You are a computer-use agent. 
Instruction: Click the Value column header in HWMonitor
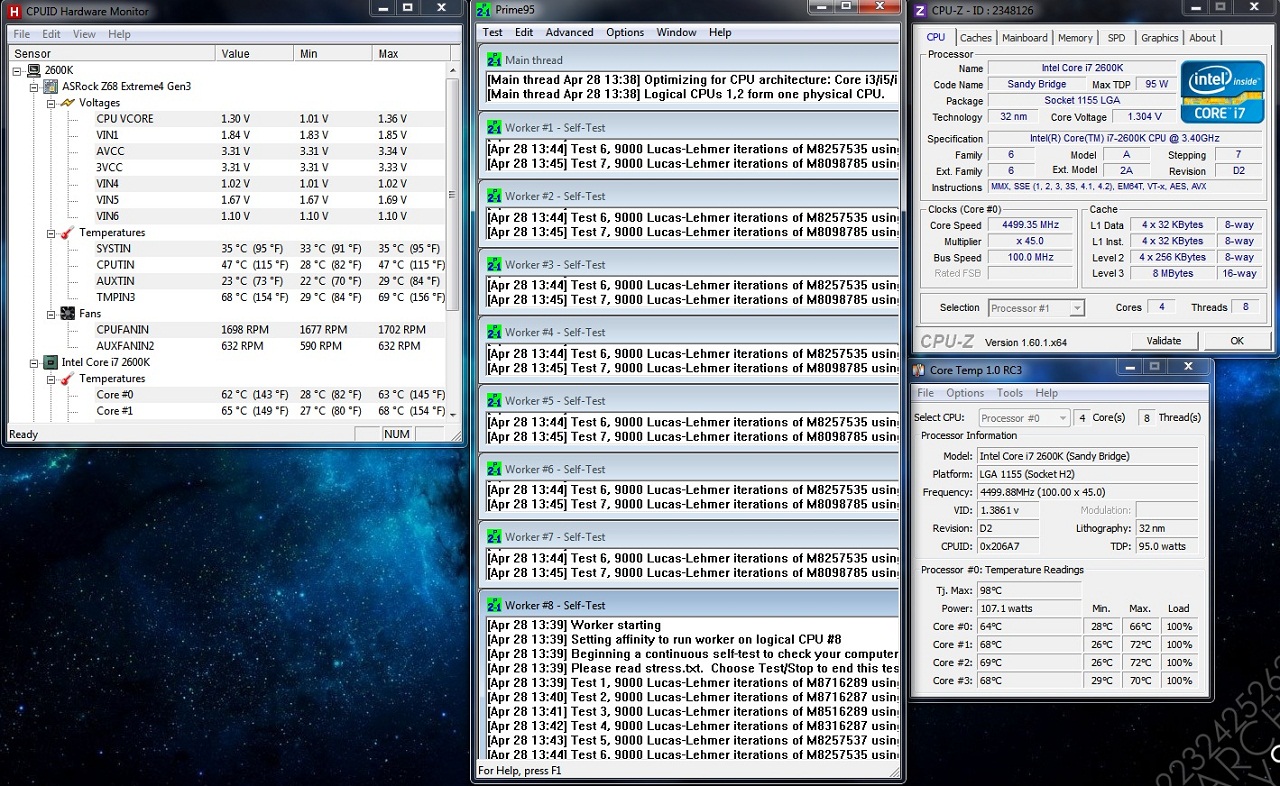[x=255, y=54]
